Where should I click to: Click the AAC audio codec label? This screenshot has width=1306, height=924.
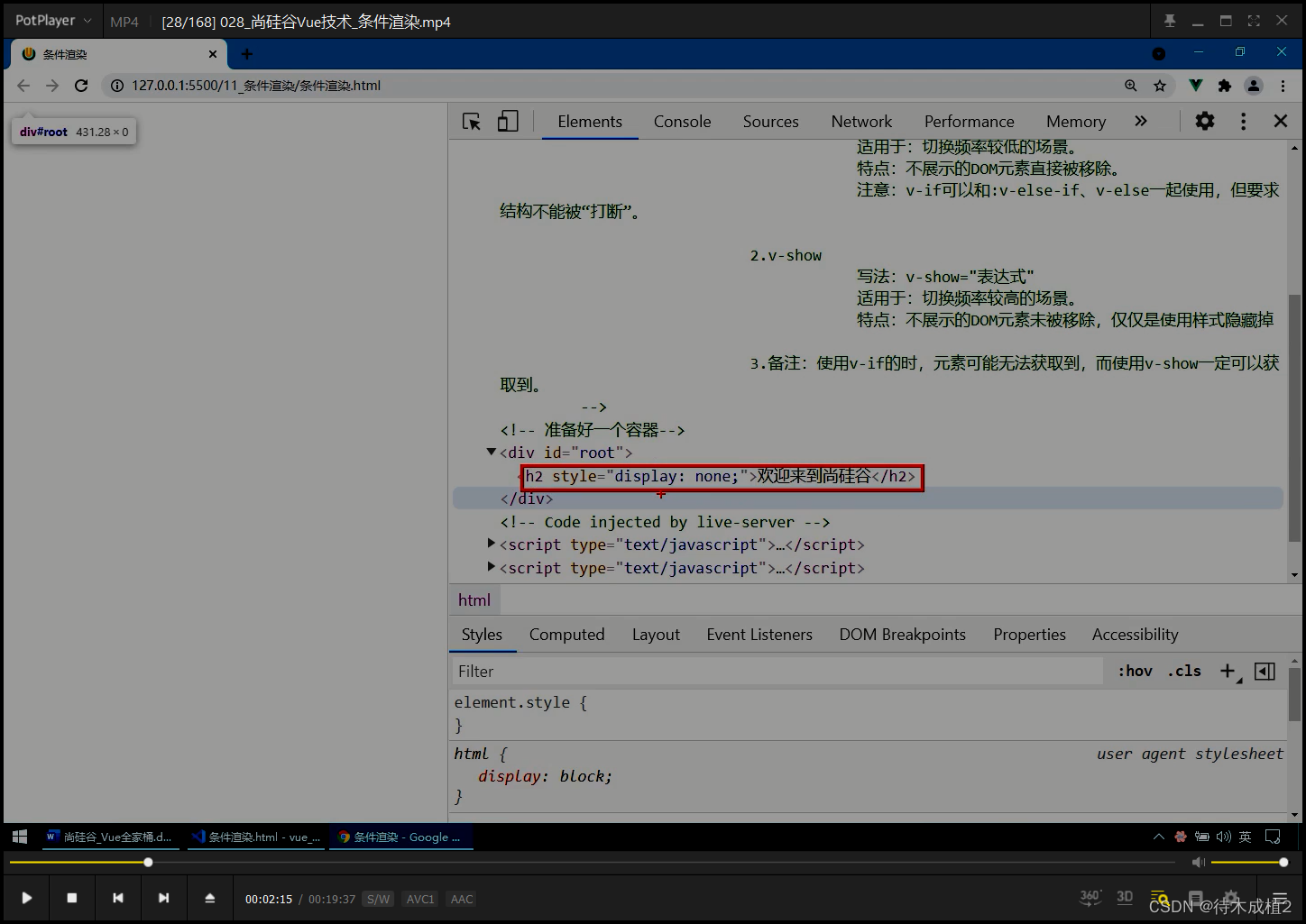[462, 899]
